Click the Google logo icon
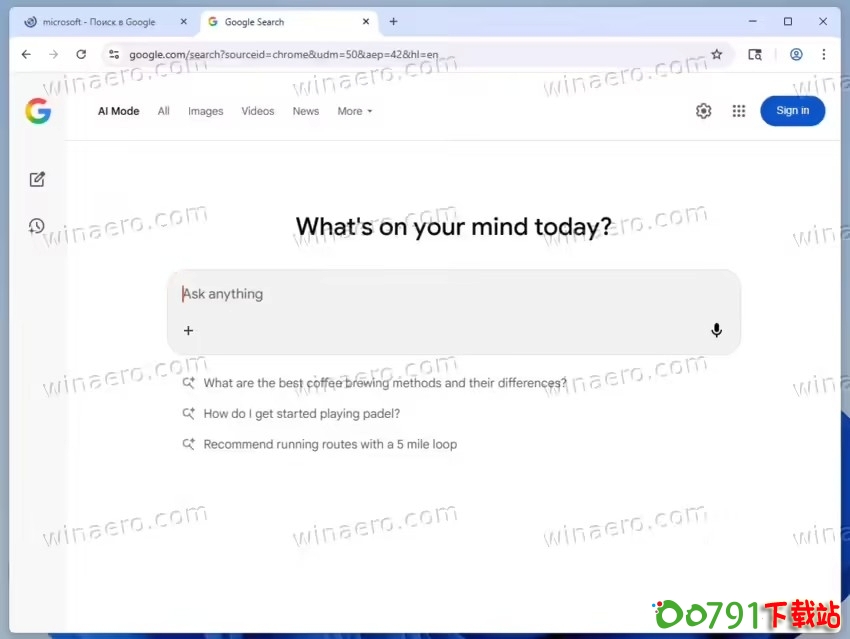This screenshot has height=639, width=850. click(38, 111)
